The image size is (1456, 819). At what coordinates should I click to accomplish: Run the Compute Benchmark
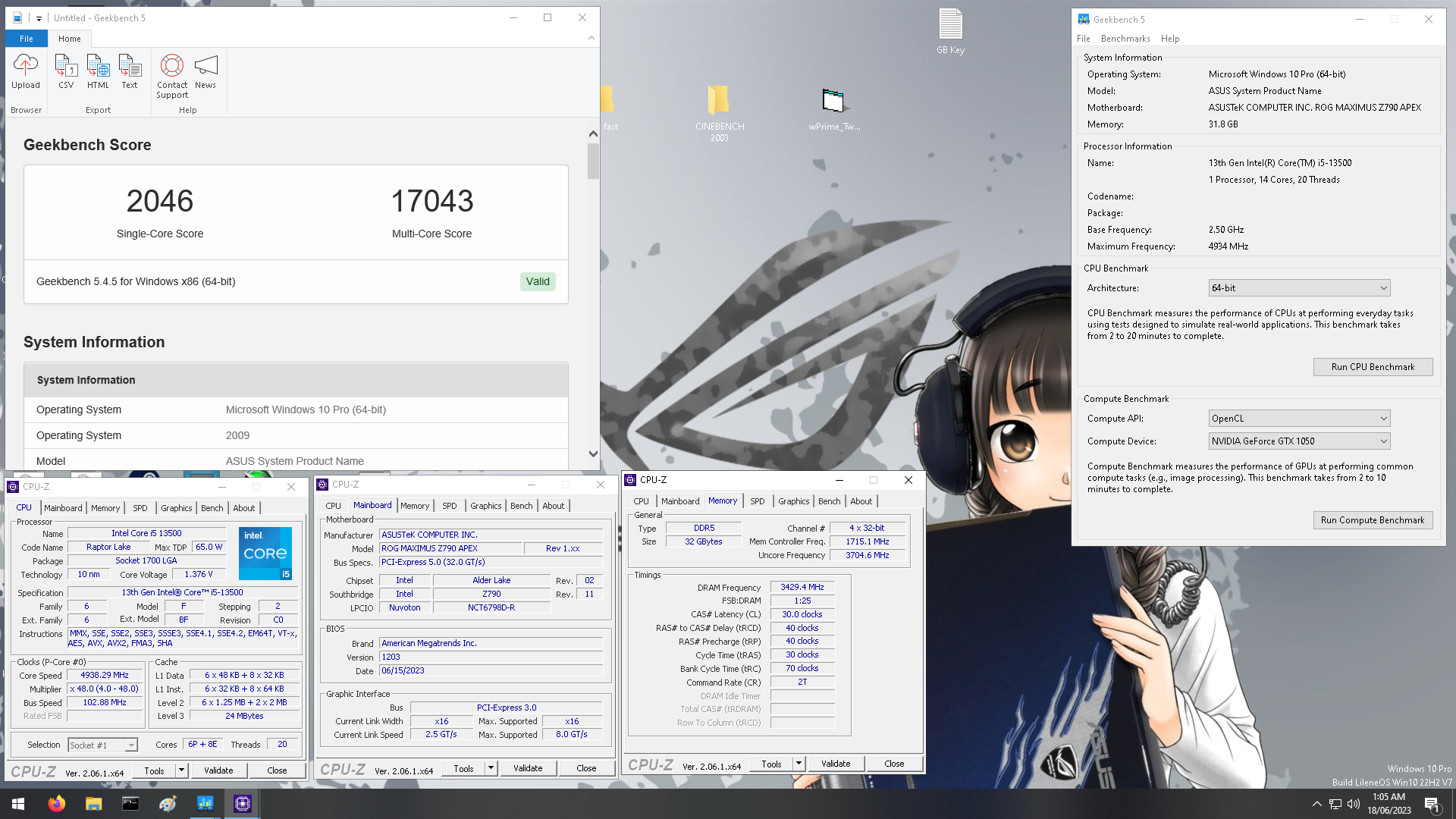[1373, 520]
